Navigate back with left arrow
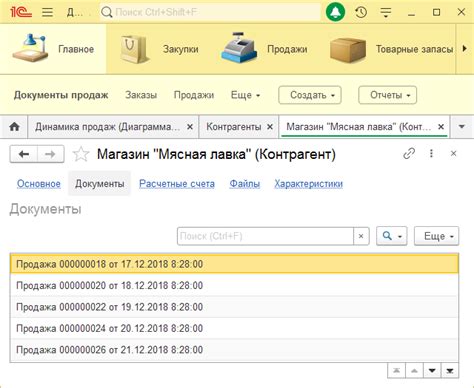This screenshot has height=388, width=474. (24, 154)
